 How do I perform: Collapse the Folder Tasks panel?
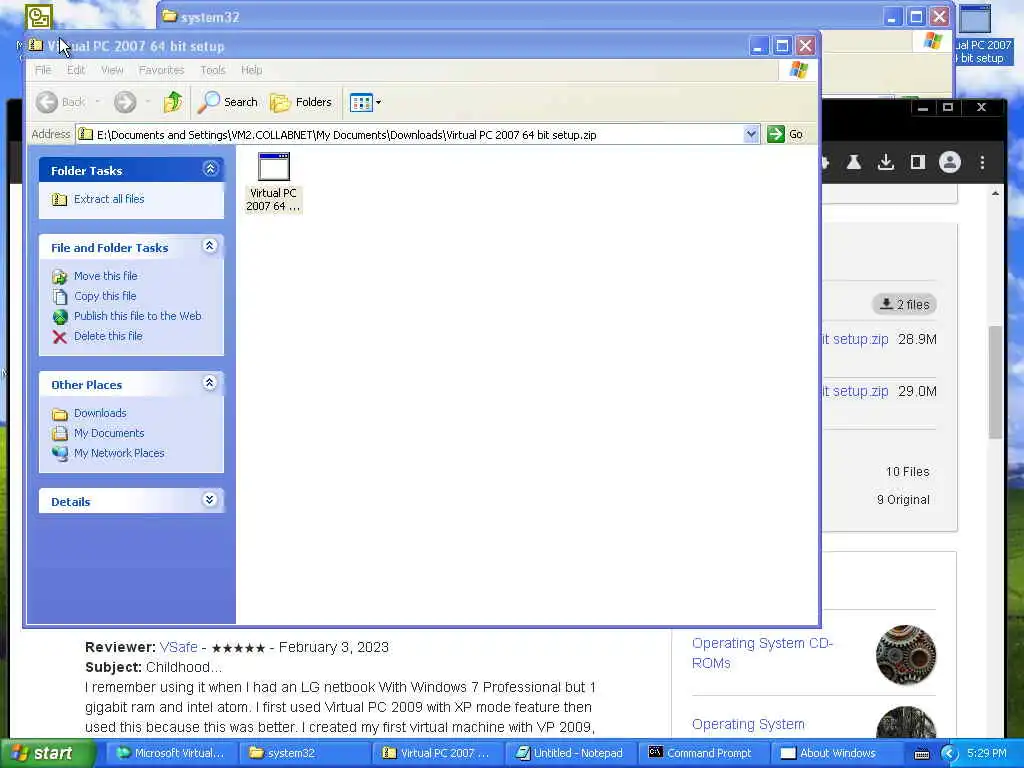[x=210, y=168]
